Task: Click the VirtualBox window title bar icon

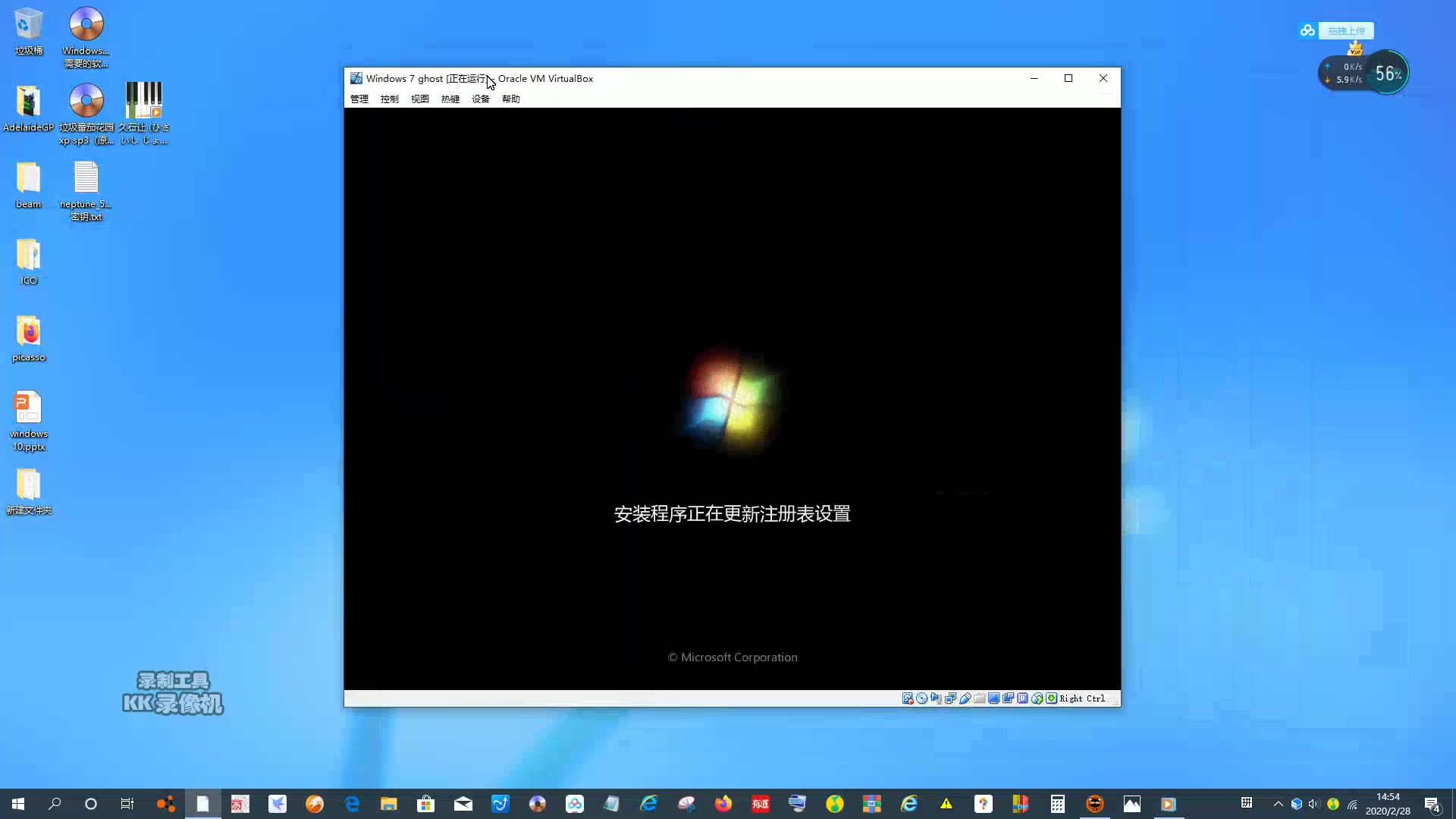Action: coord(356,78)
